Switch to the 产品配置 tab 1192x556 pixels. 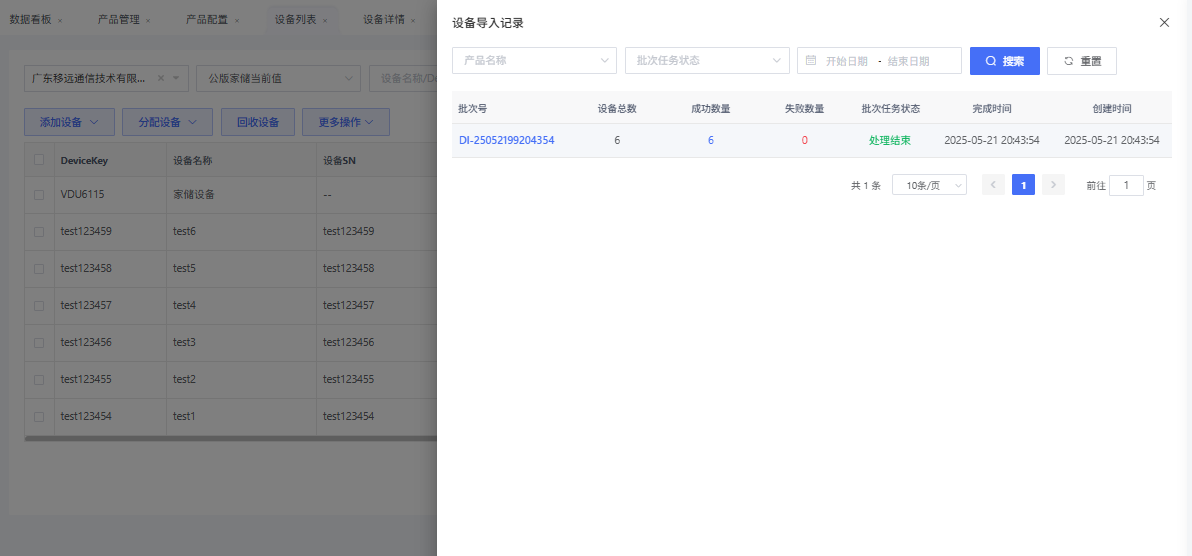point(207,20)
